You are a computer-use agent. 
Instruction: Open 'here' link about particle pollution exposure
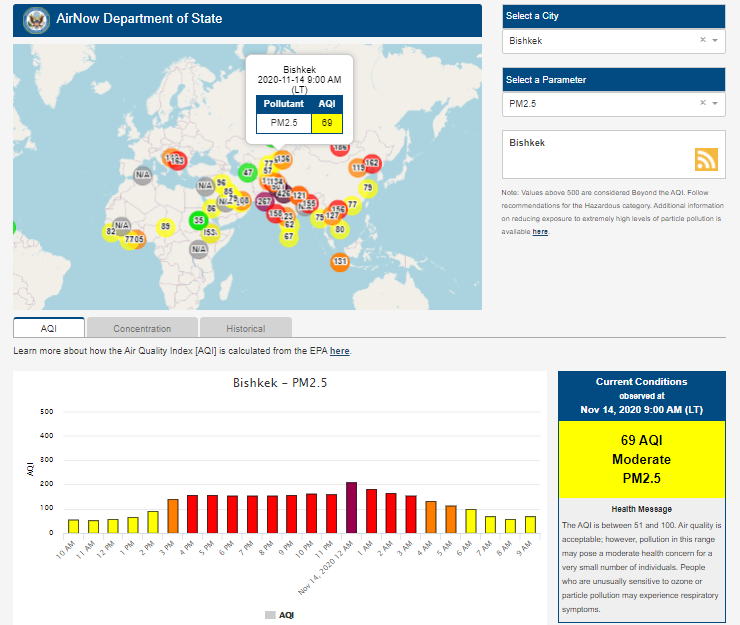[x=540, y=231]
